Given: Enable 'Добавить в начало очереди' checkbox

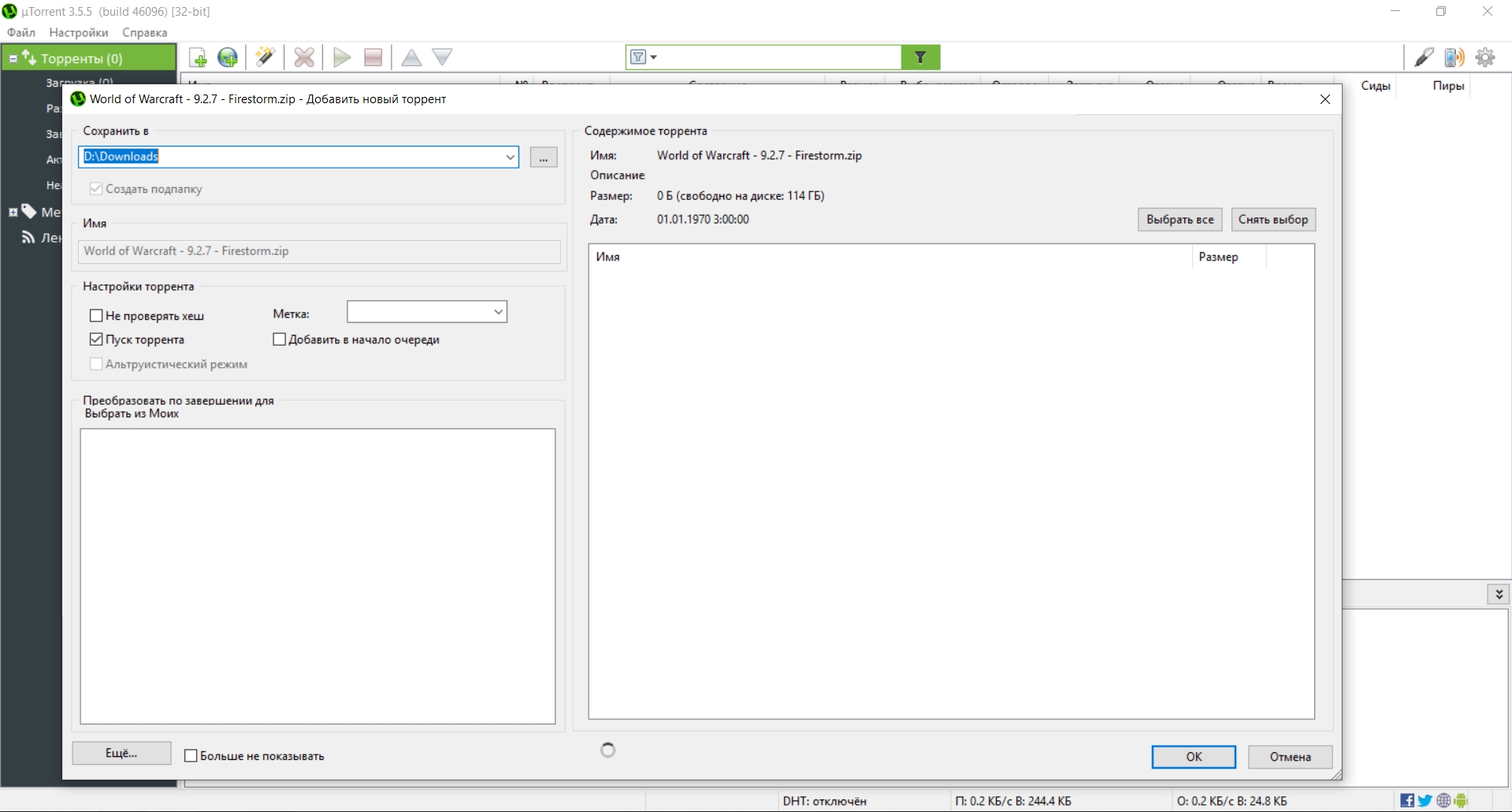Looking at the screenshot, I should 279,339.
